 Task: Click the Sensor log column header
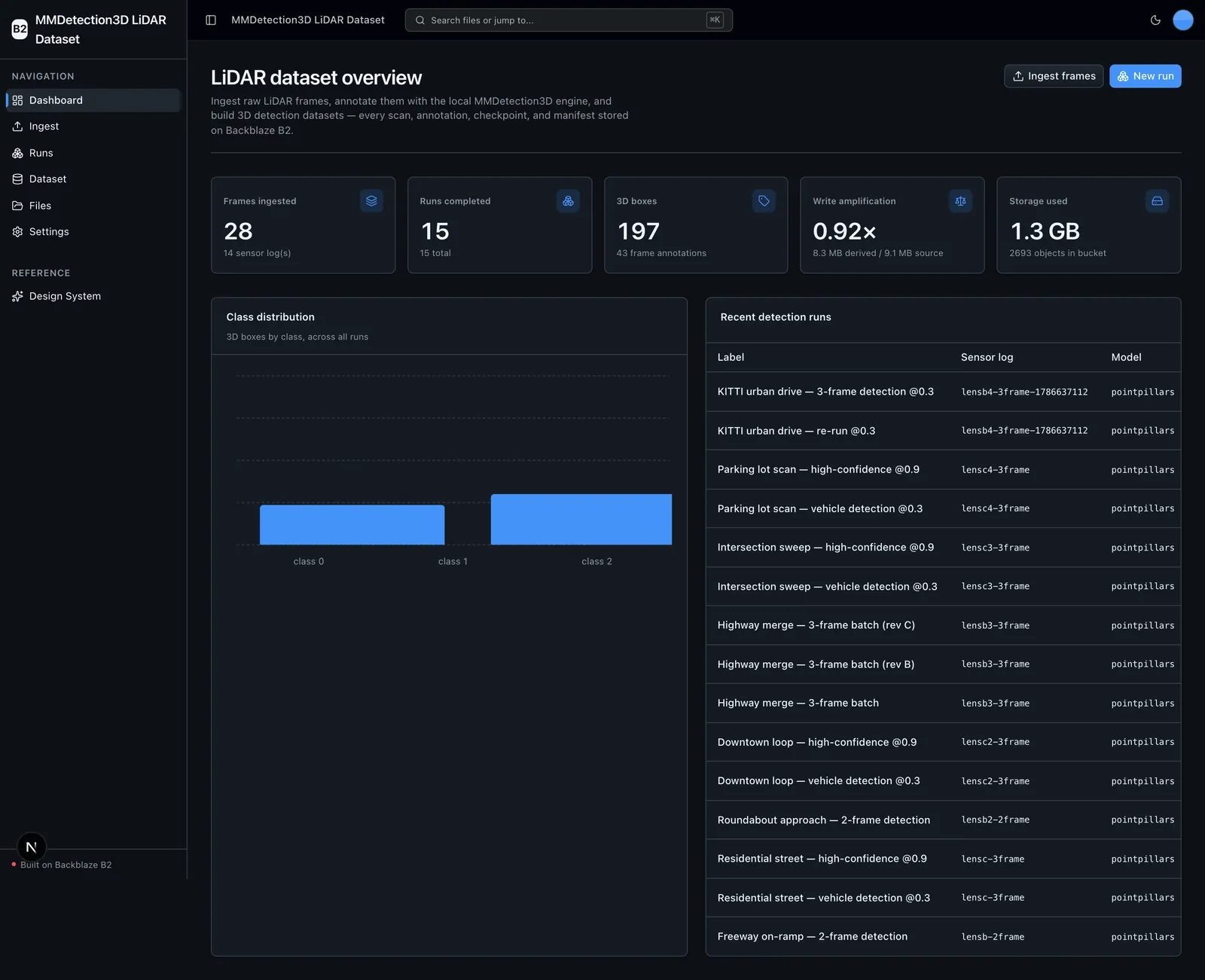pos(987,357)
